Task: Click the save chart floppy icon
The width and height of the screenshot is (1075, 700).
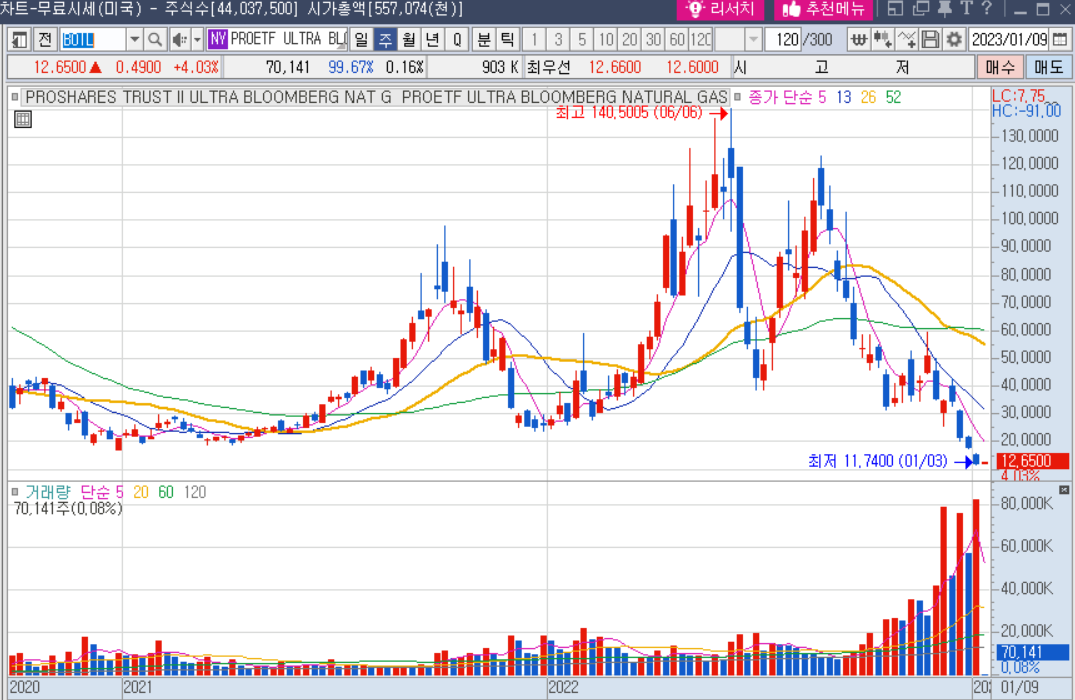Action: tap(930, 40)
